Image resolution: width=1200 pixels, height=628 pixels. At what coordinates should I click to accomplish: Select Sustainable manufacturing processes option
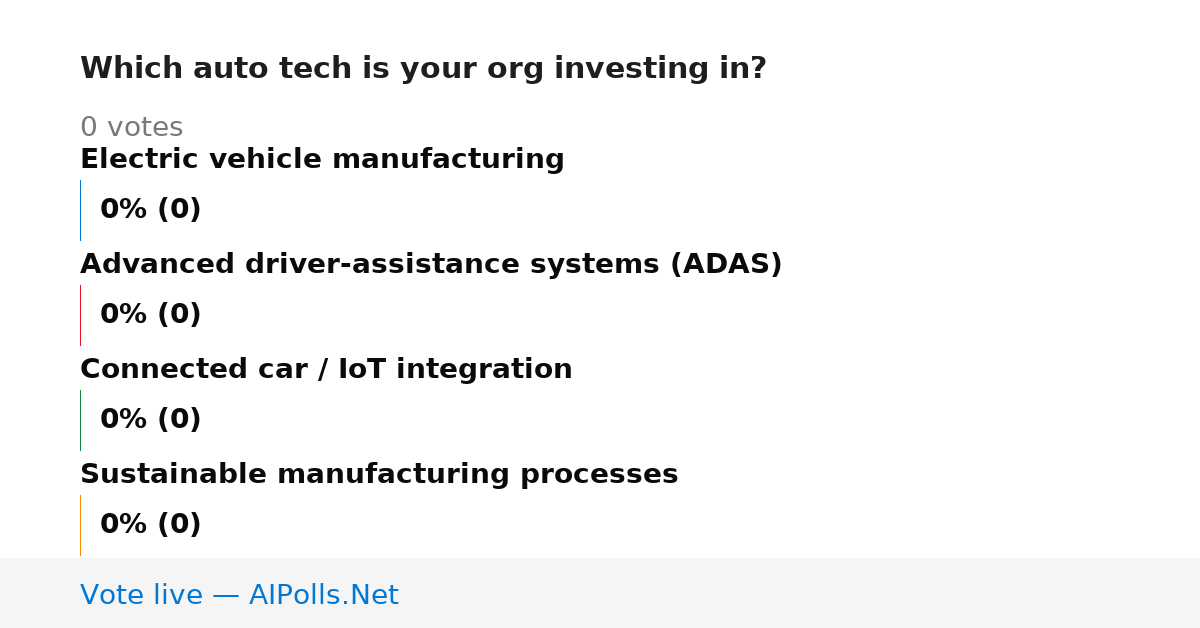tap(379, 474)
